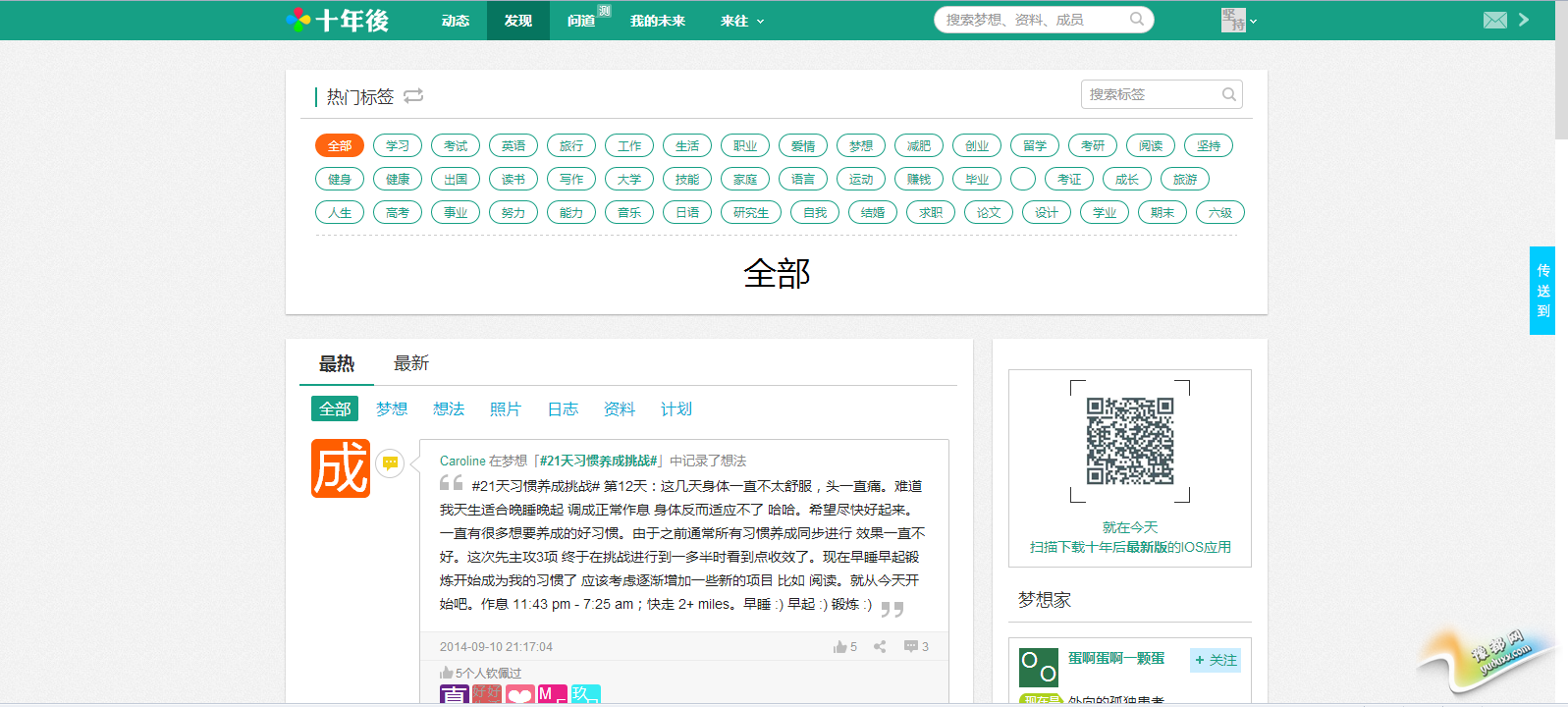Like the post with the thumbs-up icon

pos(840,646)
